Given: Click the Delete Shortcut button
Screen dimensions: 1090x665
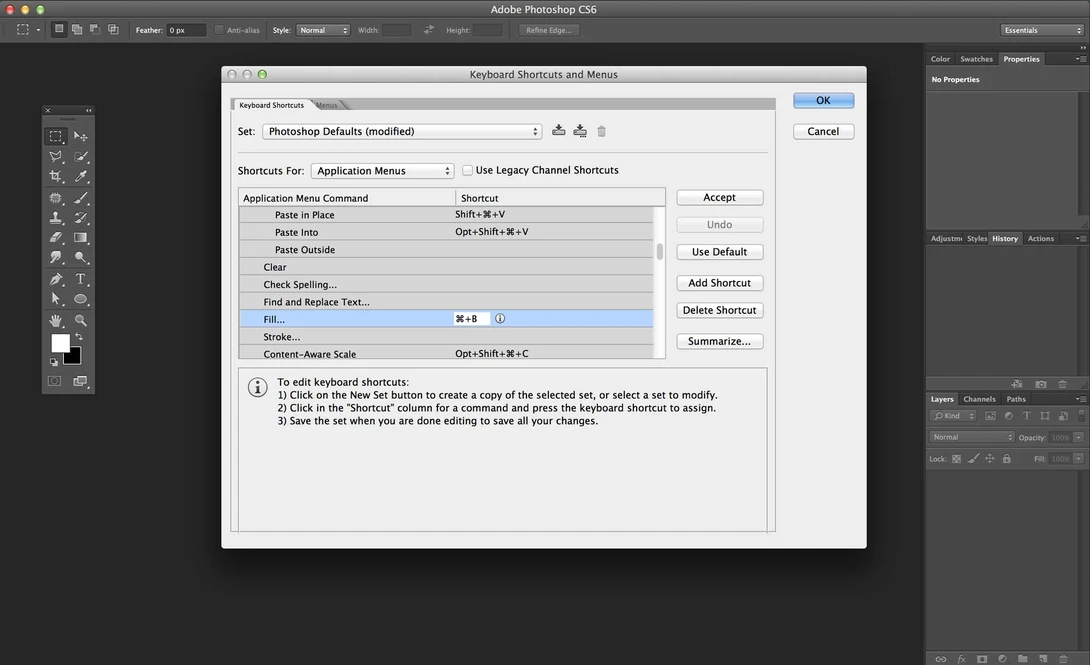Looking at the screenshot, I should click(719, 310).
